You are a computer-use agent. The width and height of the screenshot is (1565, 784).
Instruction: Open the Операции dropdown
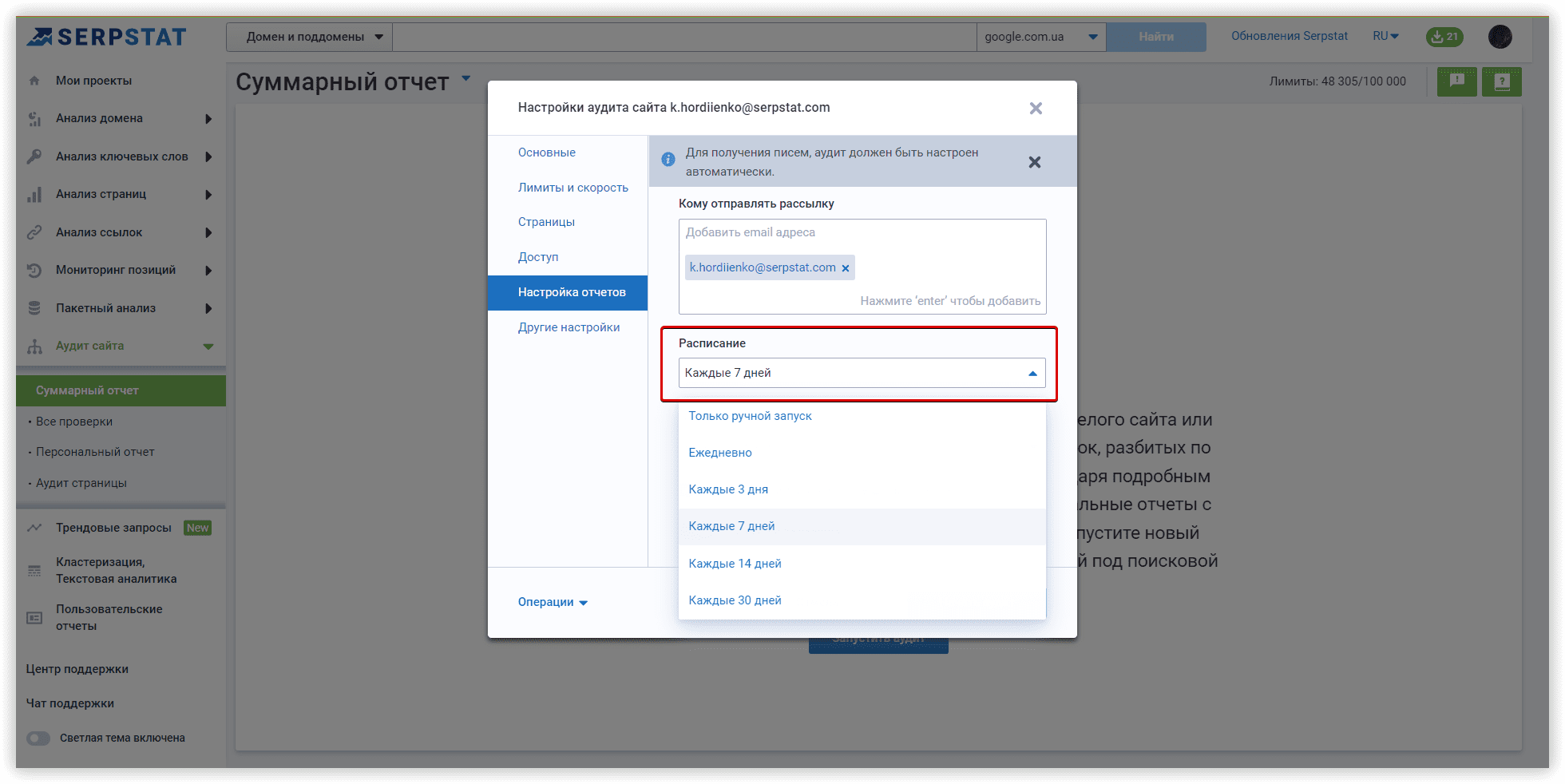[x=553, y=602]
